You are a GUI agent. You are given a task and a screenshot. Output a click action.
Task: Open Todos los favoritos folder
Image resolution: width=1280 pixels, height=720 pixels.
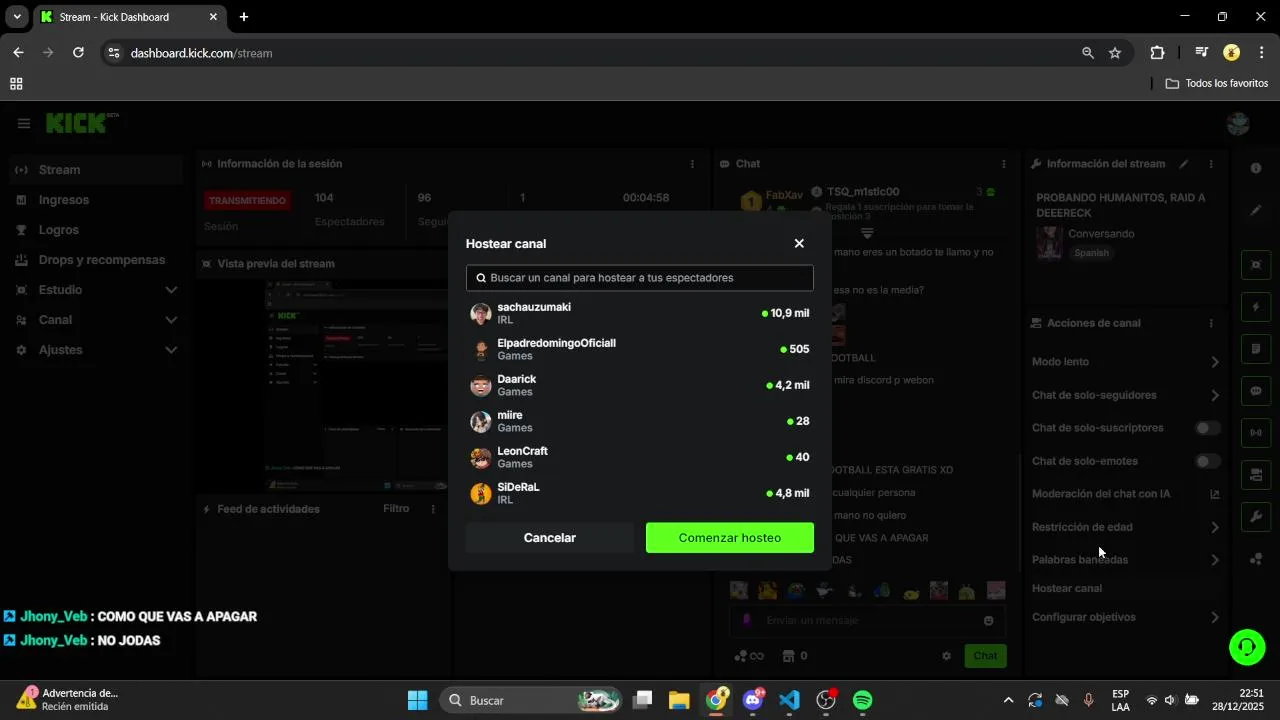(1217, 84)
